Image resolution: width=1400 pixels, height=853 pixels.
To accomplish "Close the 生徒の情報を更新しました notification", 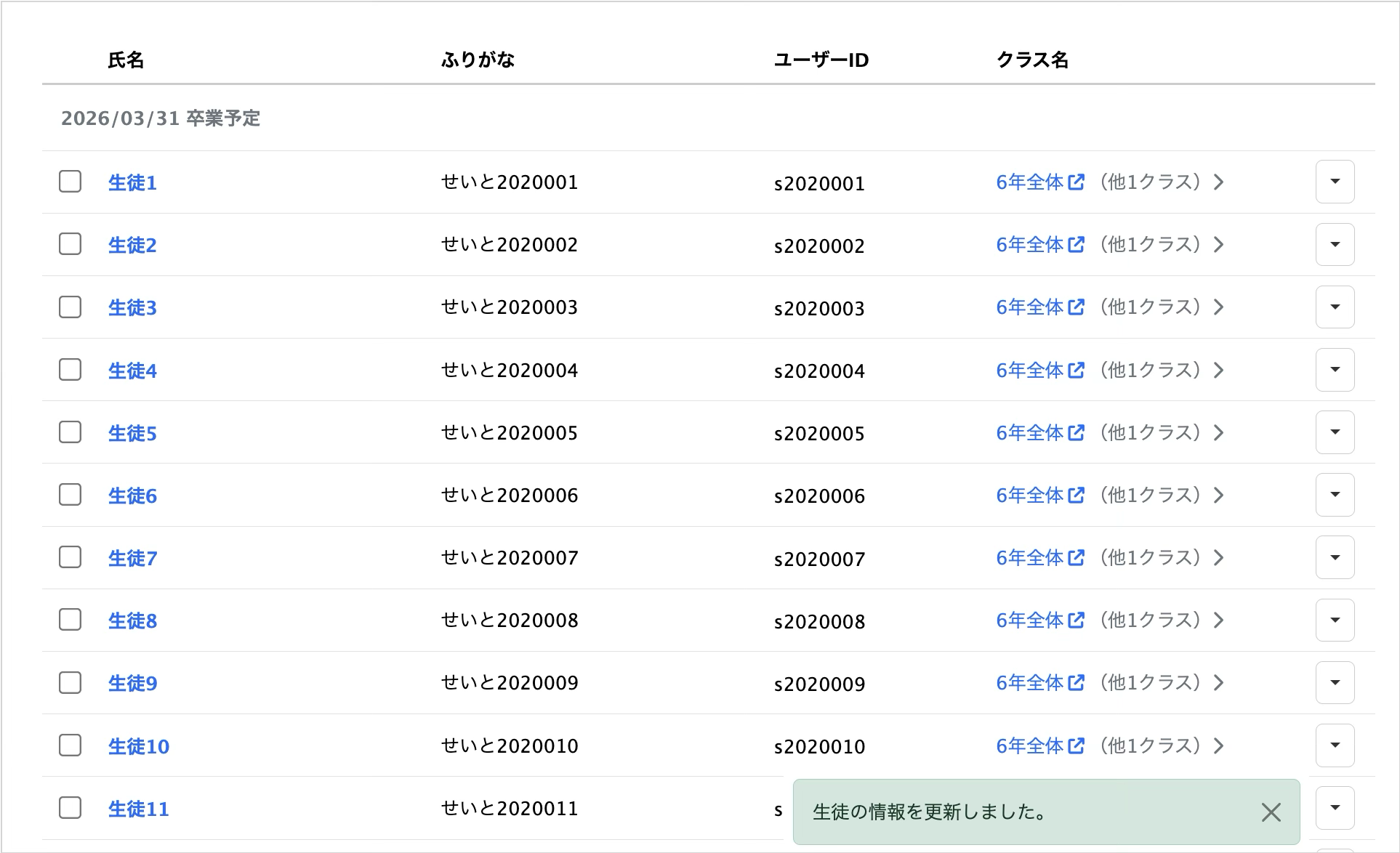I will [1271, 812].
